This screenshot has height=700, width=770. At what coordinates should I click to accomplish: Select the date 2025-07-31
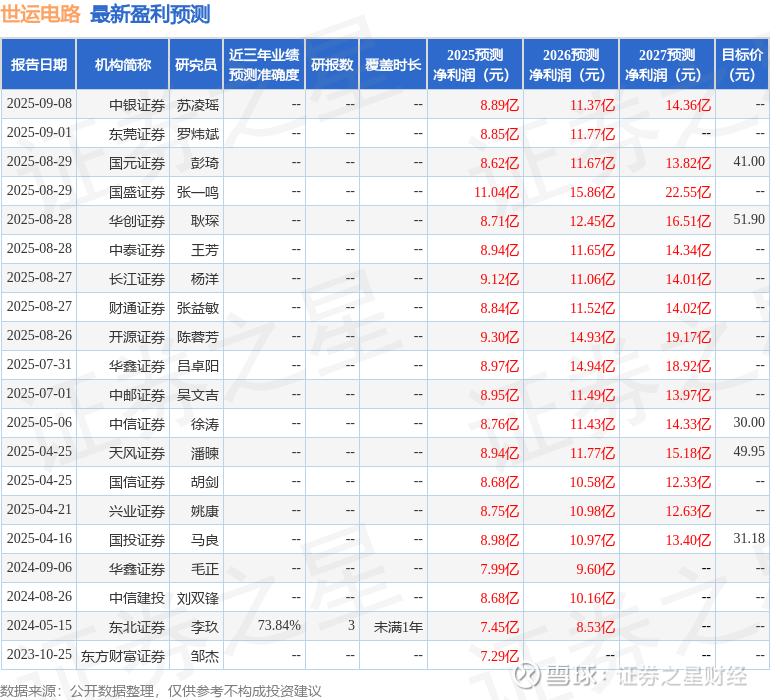click(x=39, y=364)
